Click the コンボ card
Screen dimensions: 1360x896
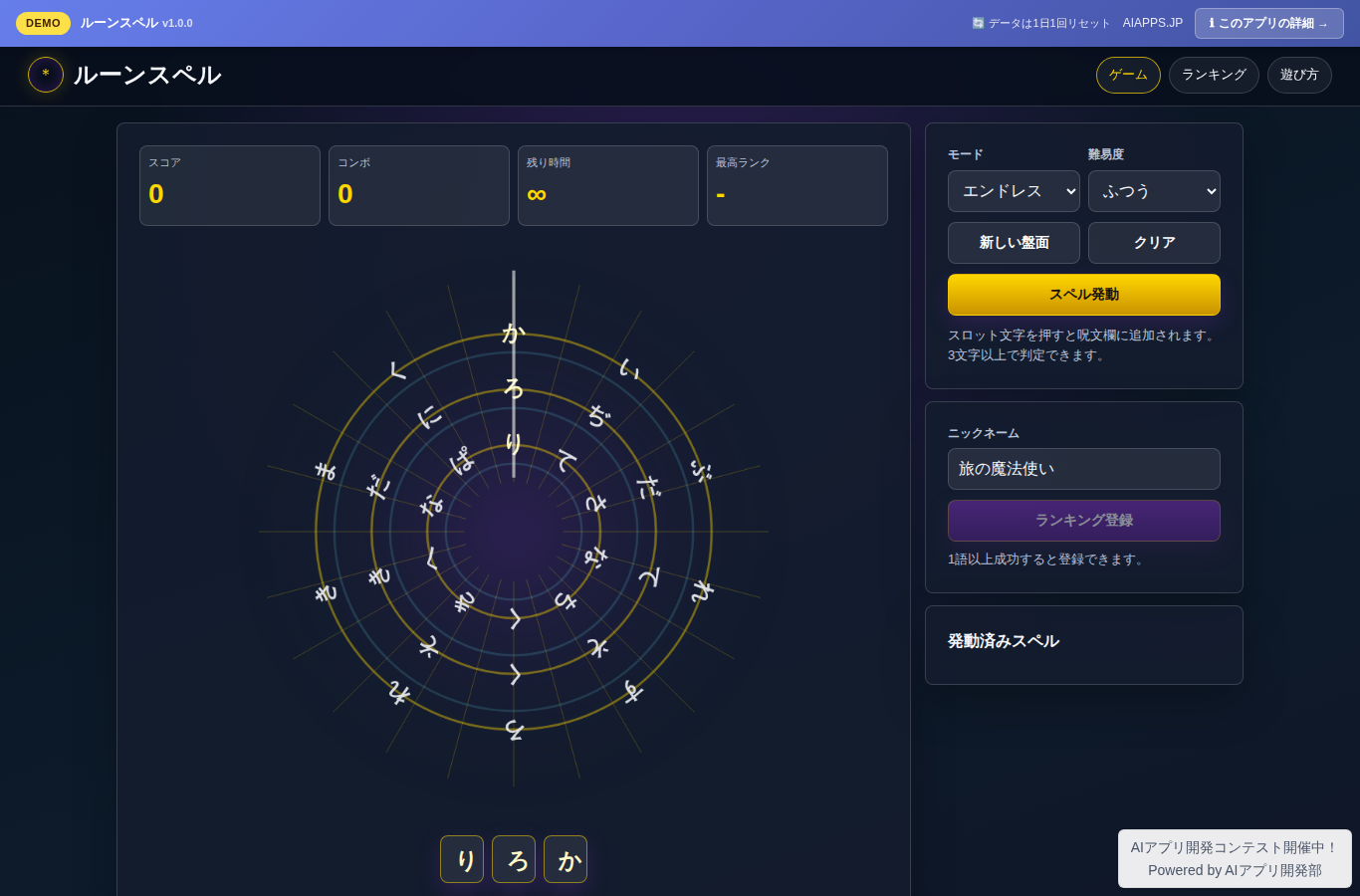point(419,185)
